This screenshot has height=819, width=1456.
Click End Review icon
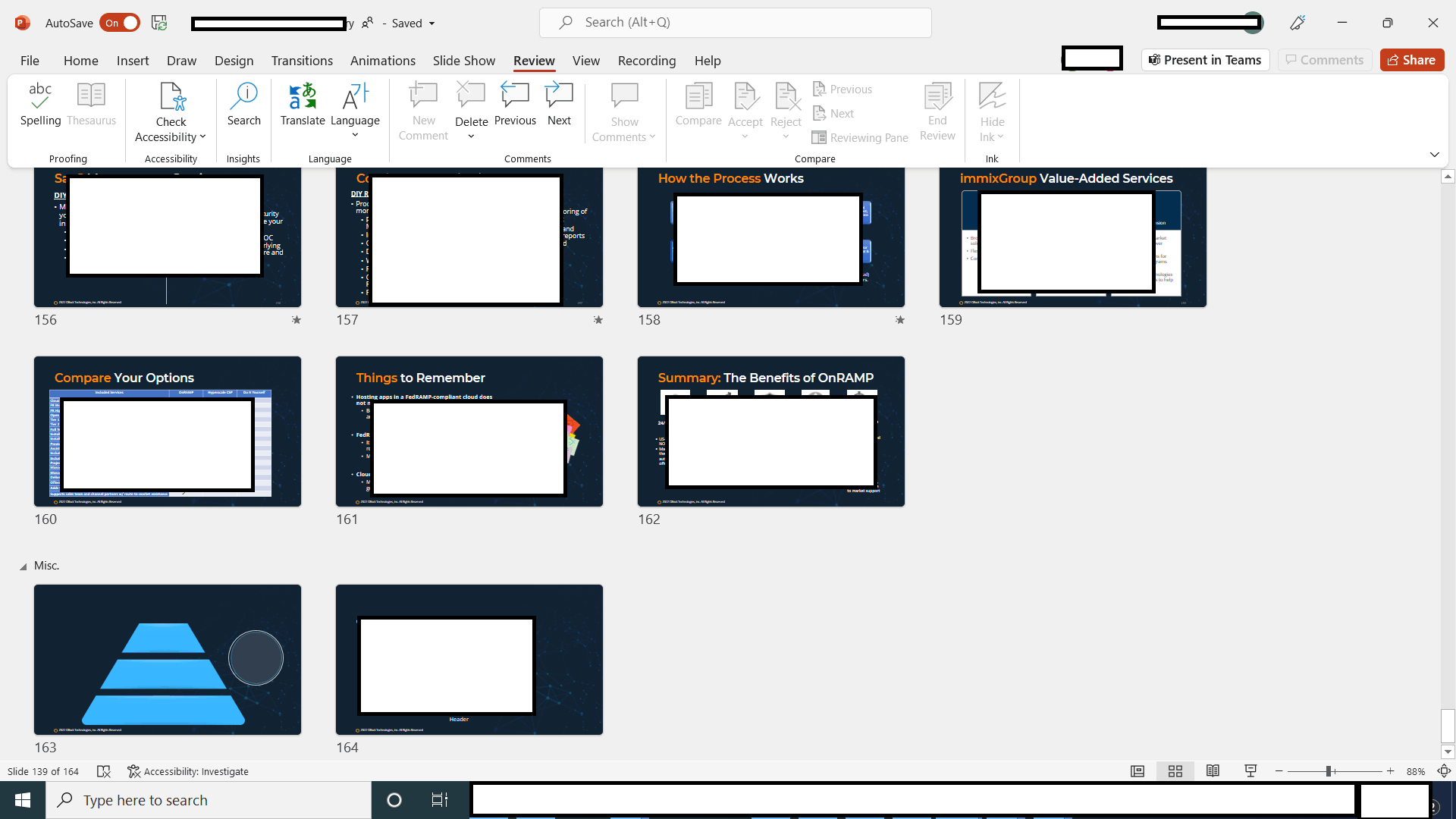937,96
